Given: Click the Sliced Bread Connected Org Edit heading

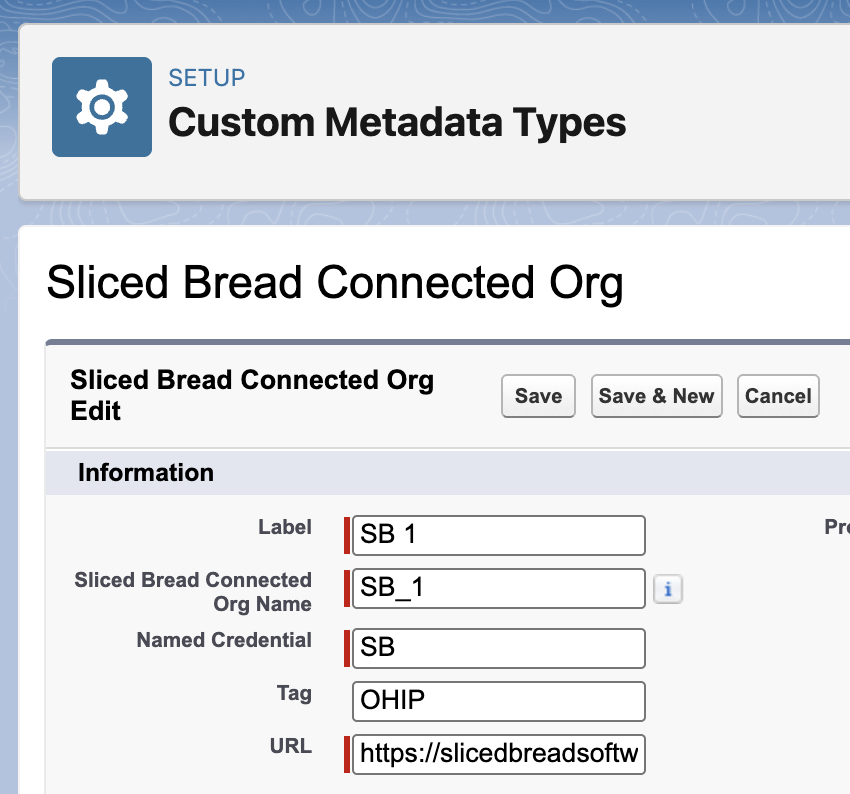Looking at the screenshot, I should (252, 395).
